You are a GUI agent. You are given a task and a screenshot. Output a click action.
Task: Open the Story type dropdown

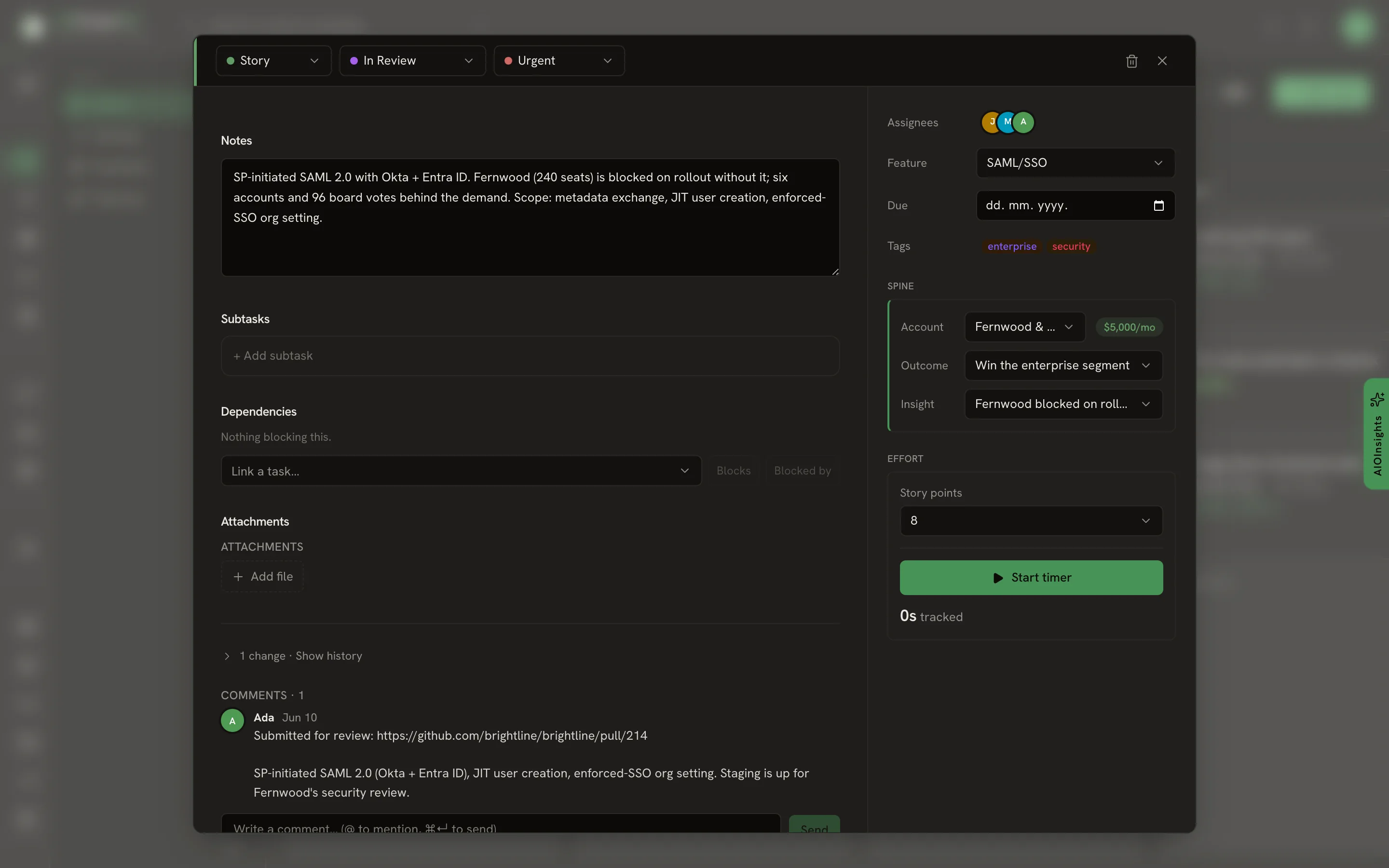pos(274,61)
